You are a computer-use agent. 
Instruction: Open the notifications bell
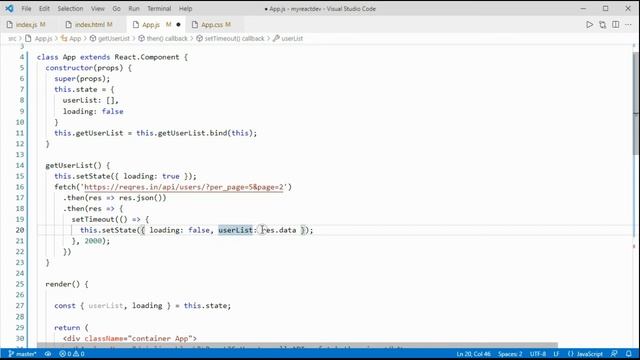(629, 354)
